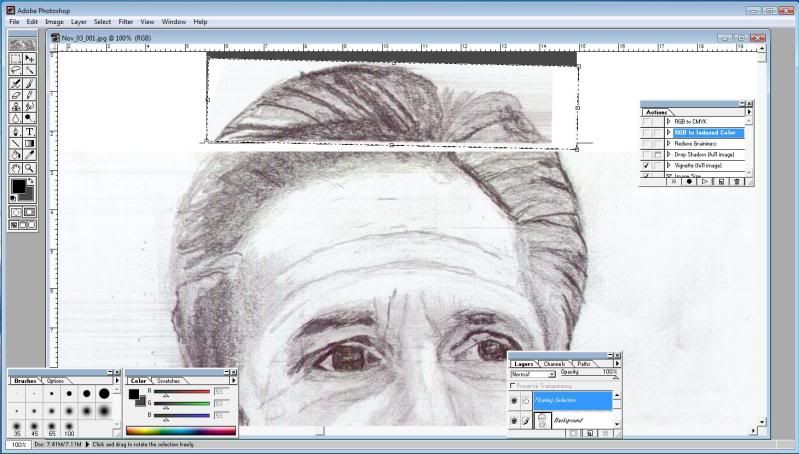Click the foreground color swatch in toolbox

click(x=18, y=186)
